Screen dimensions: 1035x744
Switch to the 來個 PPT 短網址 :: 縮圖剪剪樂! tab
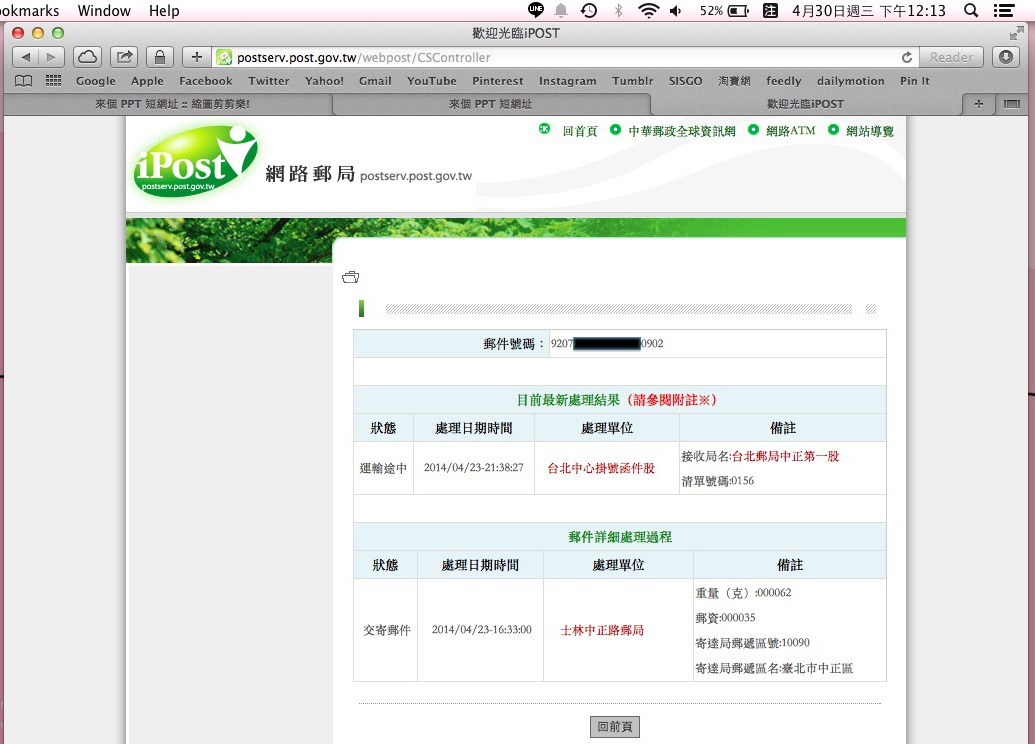coord(172,104)
